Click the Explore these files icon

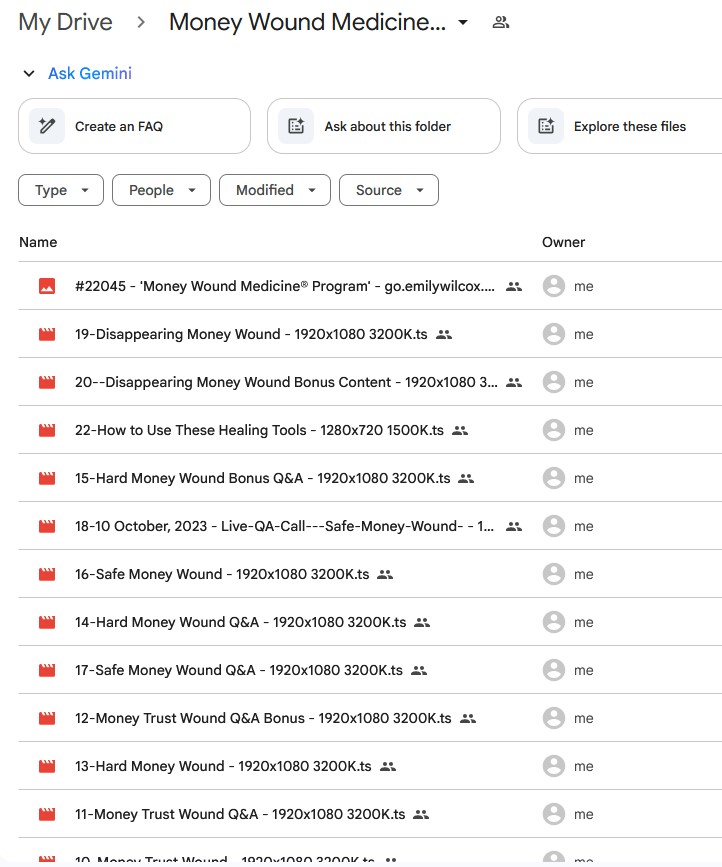coord(546,126)
